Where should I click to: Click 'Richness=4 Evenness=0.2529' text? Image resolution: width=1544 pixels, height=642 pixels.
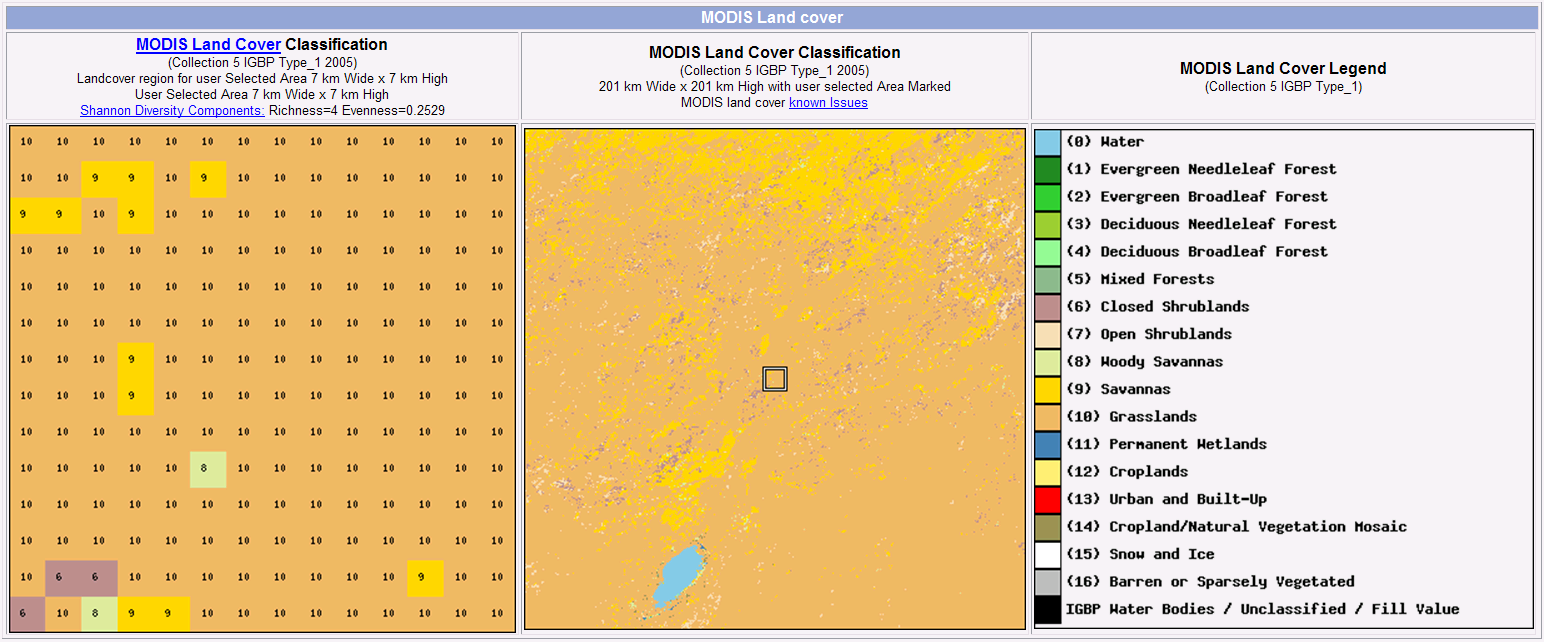[357, 110]
